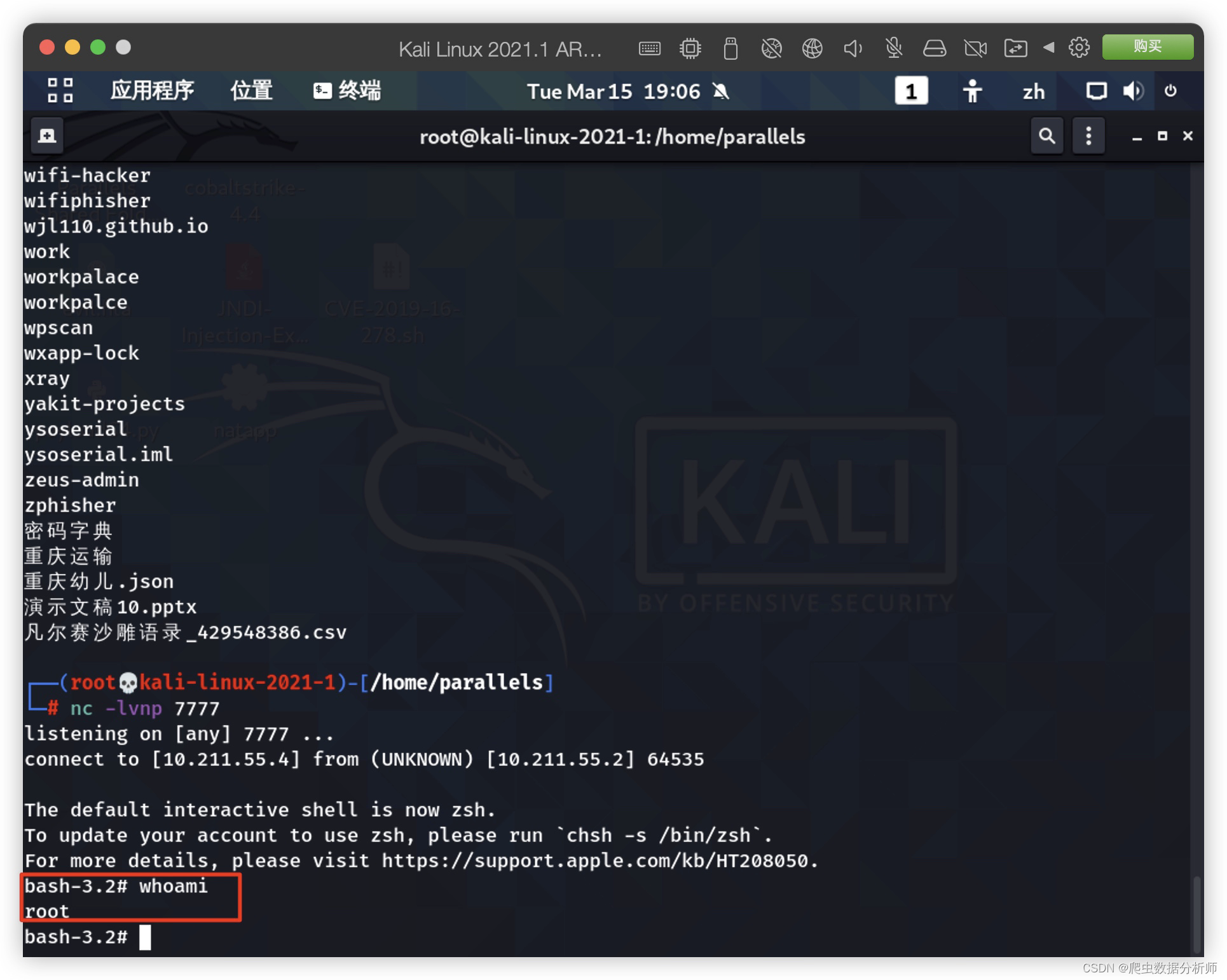The width and height of the screenshot is (1227, 980).
Task: Click the display screen tray icon
Action: 1095,92
